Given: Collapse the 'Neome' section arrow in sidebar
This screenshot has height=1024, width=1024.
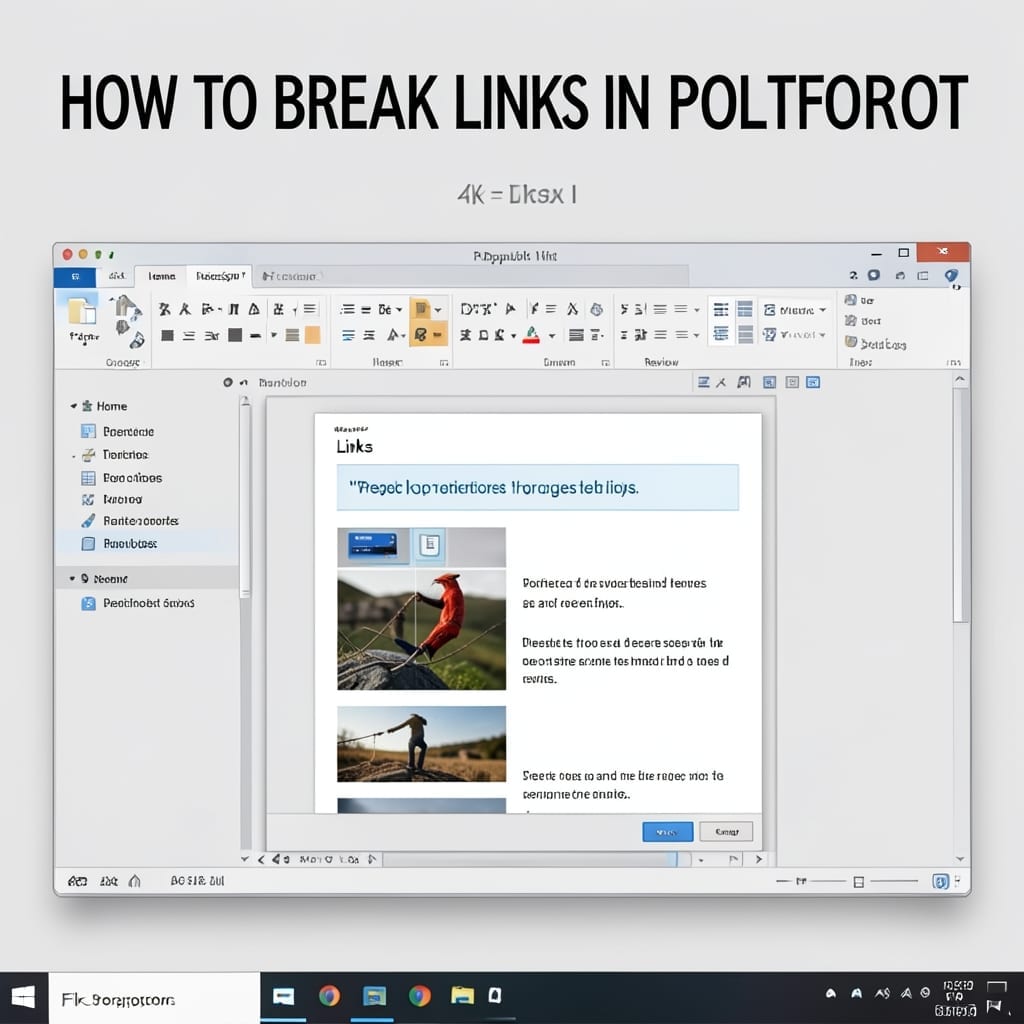Looking at the screenshot, I should pos(72,579).
